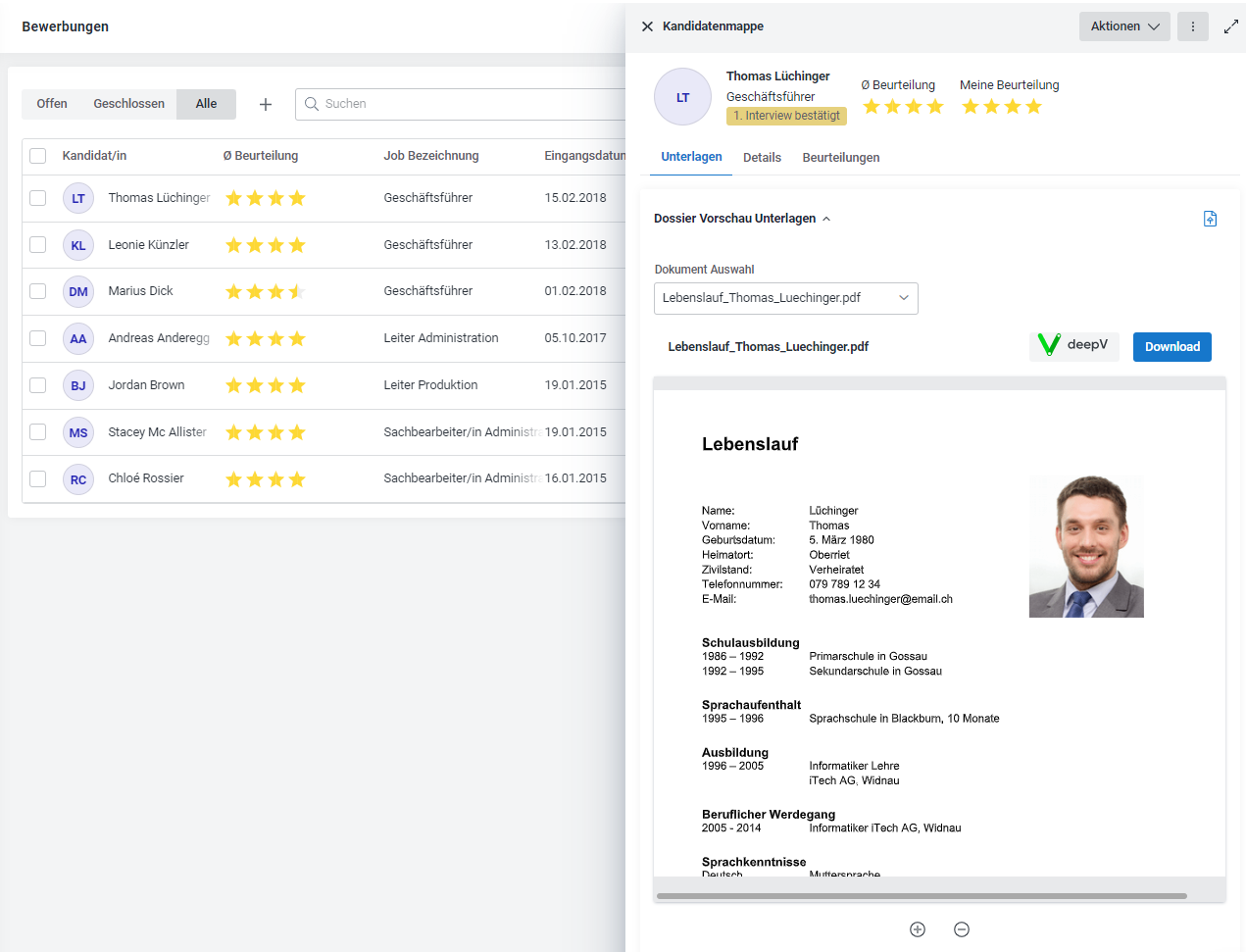Viewport: 1246px width, 952px height.
Task: Add a new filter with plus icon
Action: pyautogui.click(x=266, y=104)
